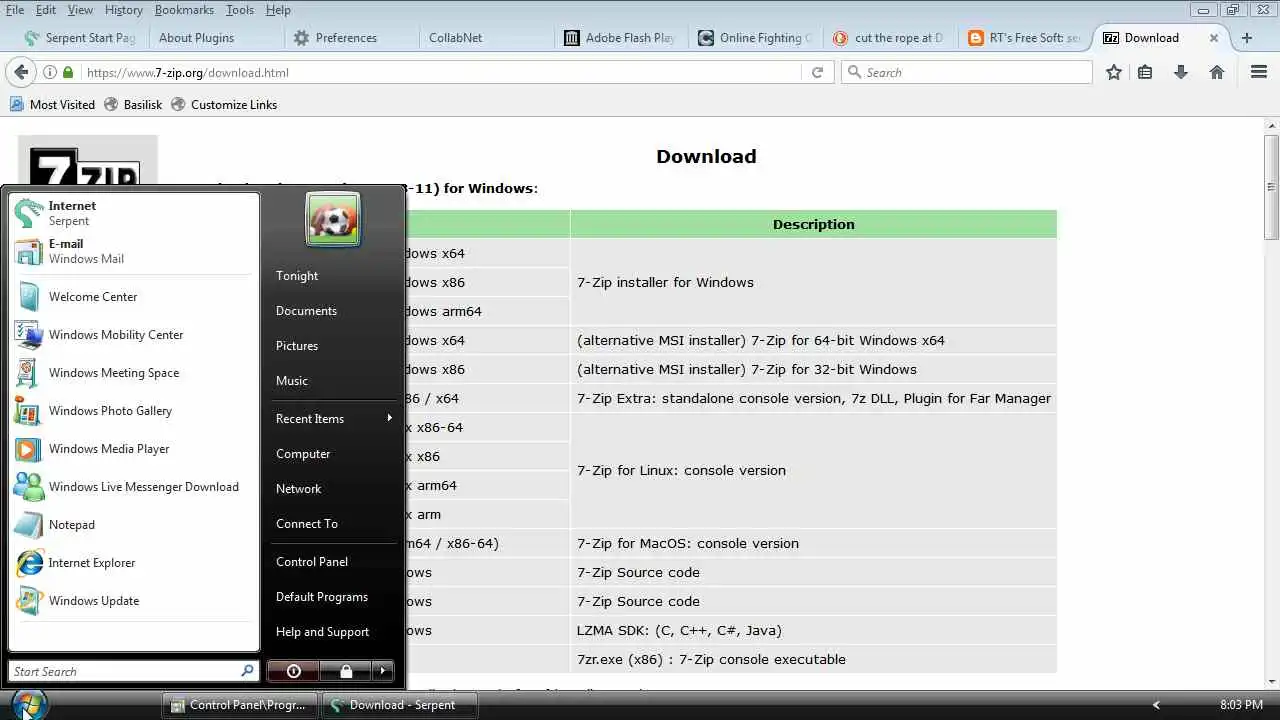Open a new tab with plus icon
Viewport: 1280px width, 720px height.
tap(1246, 38)
